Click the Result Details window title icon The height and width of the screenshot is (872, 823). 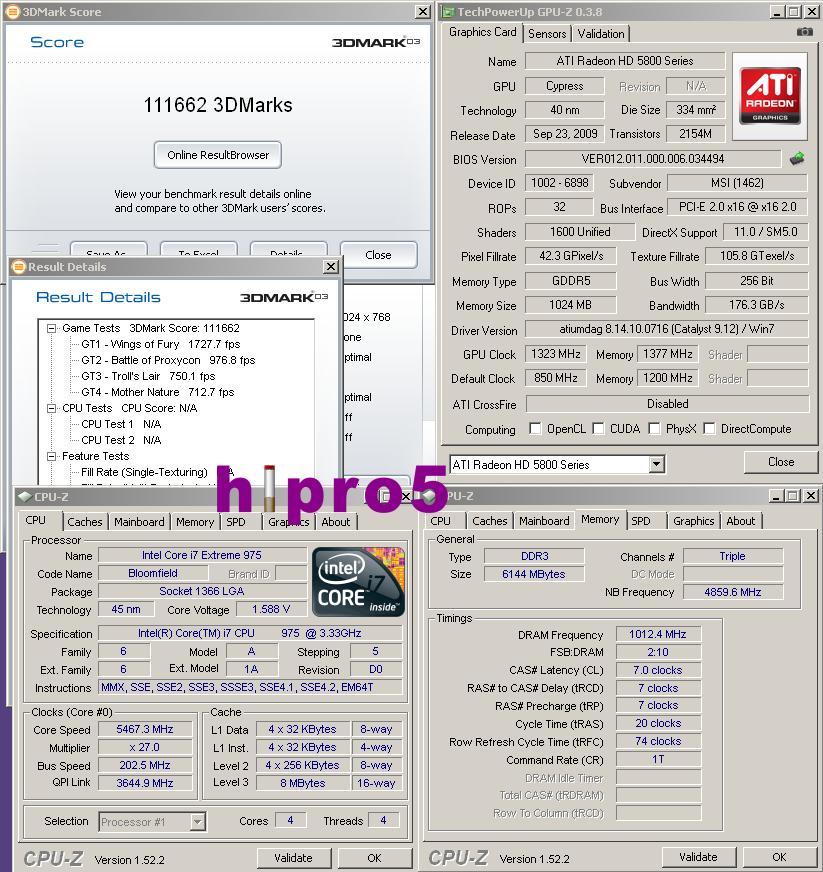pyautogui.click(x=19, y=267)
